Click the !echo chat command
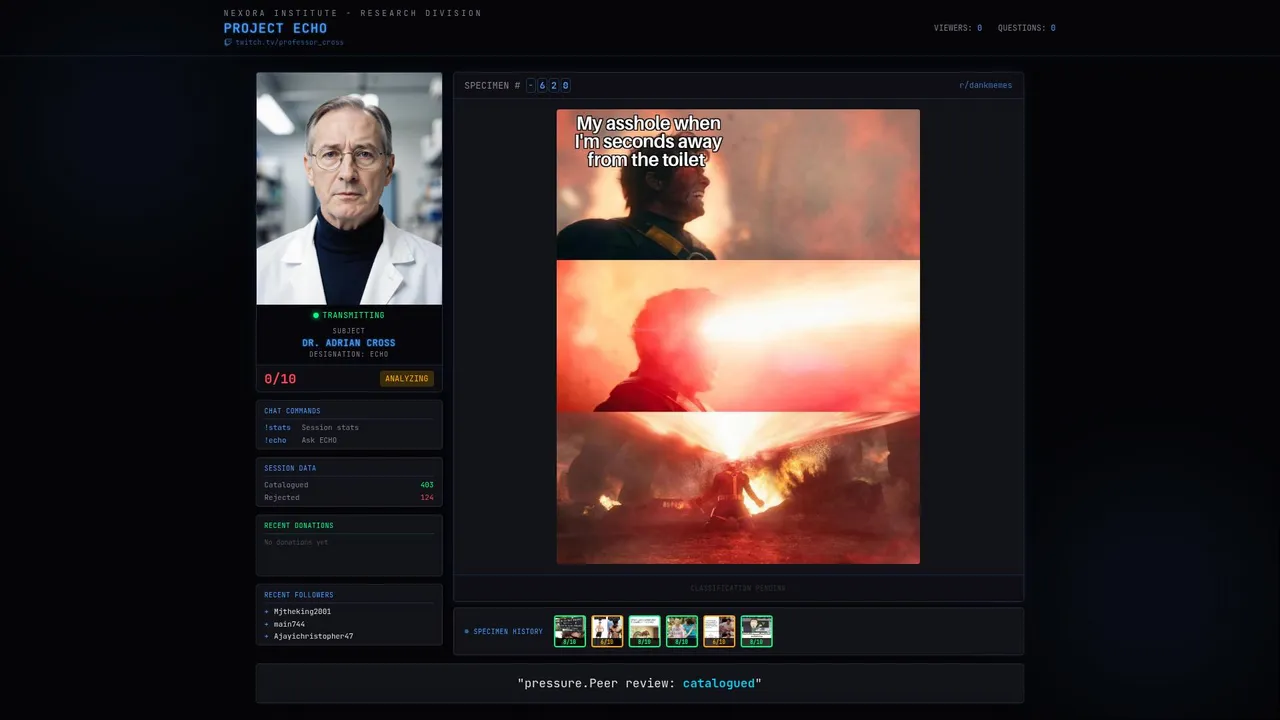This screenshot has height=720, width=1280. pyautogui.click(x=275, y=440)
